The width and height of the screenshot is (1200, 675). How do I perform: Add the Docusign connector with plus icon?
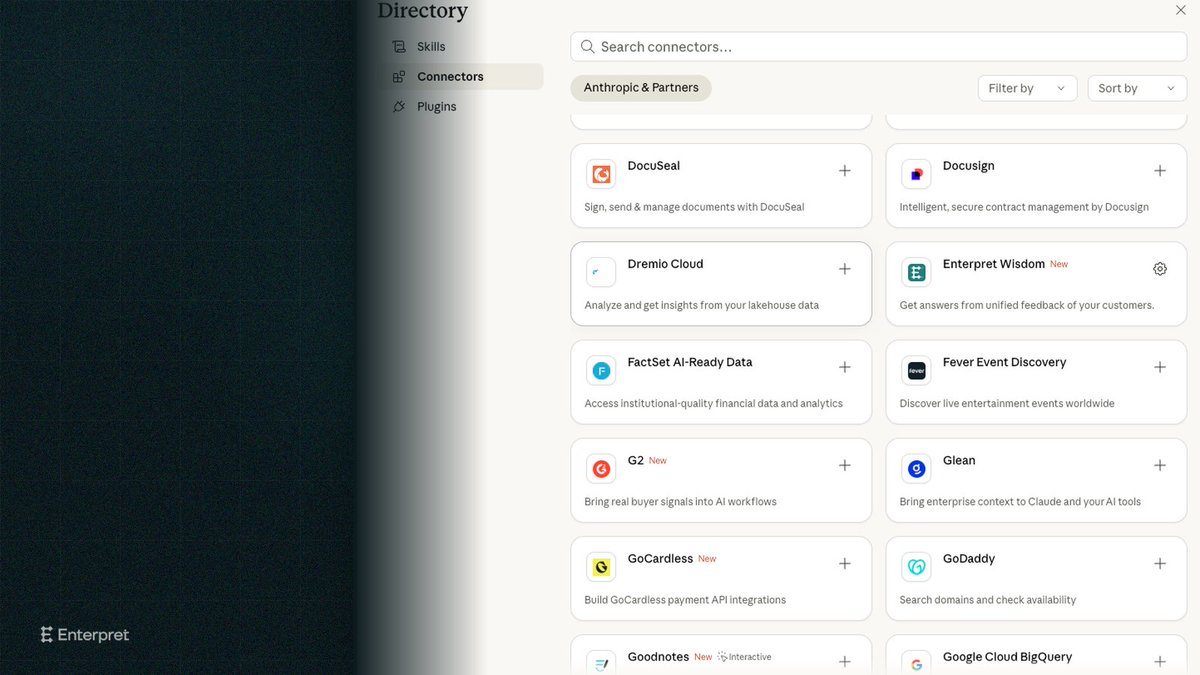pos(1160,171)
